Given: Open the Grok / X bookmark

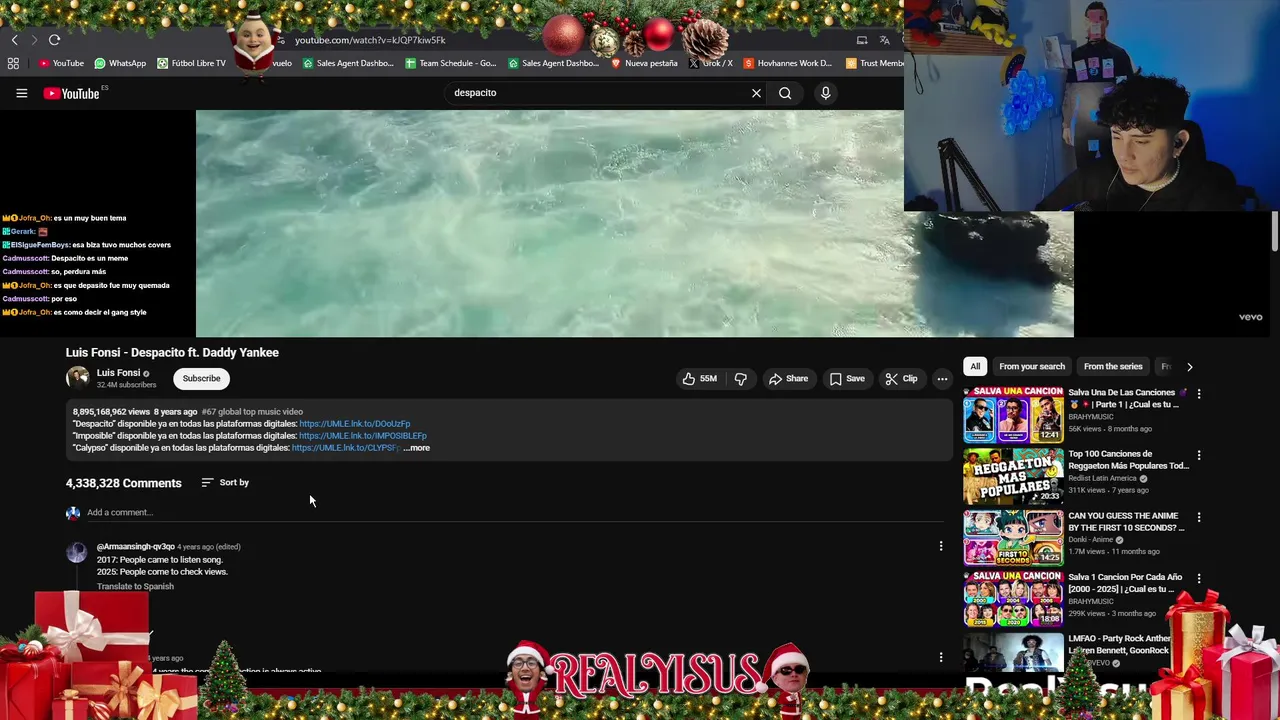Looking at the screenshot, I should click(x=711, y=63).
